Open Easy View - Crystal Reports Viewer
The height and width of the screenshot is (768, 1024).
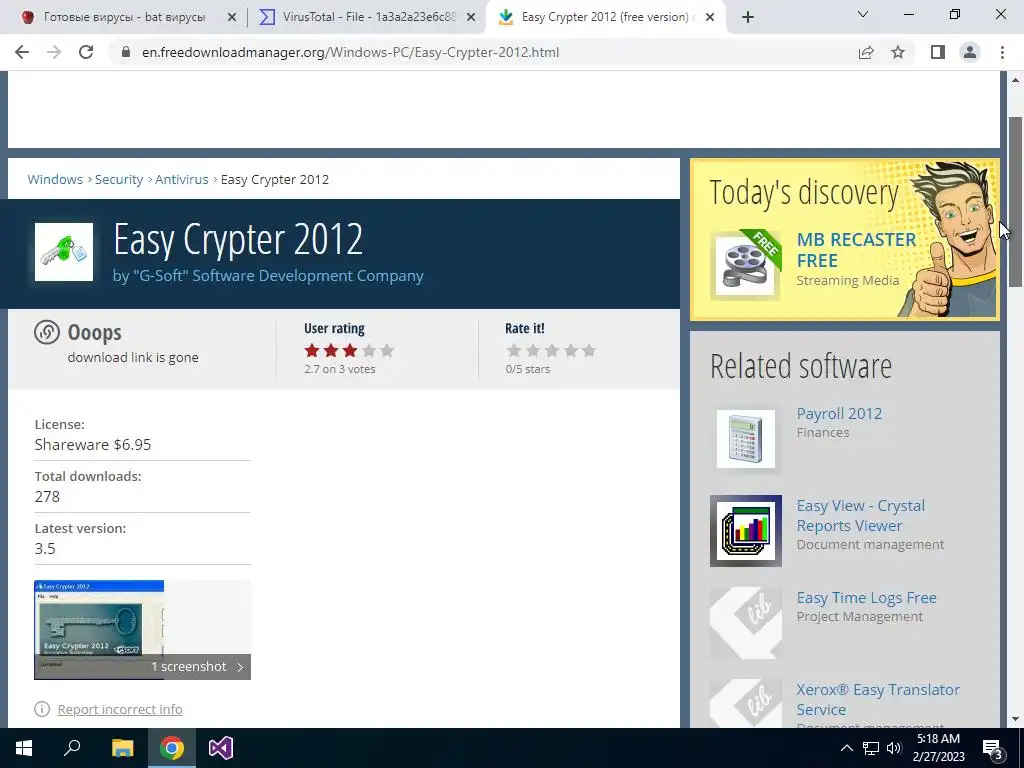pyautogui.click(x=861, y=515)
